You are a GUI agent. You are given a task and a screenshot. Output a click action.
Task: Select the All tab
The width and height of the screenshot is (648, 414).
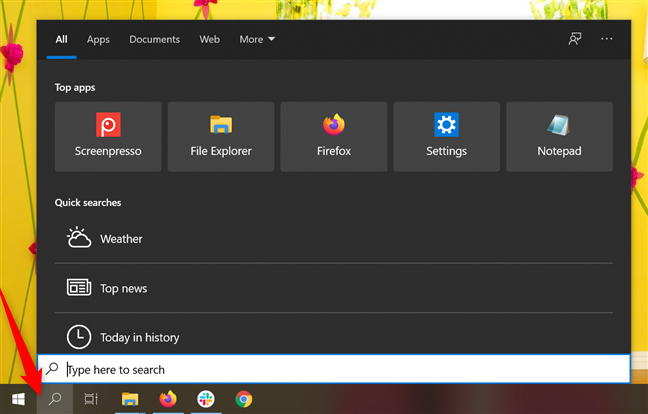[62, 40]
